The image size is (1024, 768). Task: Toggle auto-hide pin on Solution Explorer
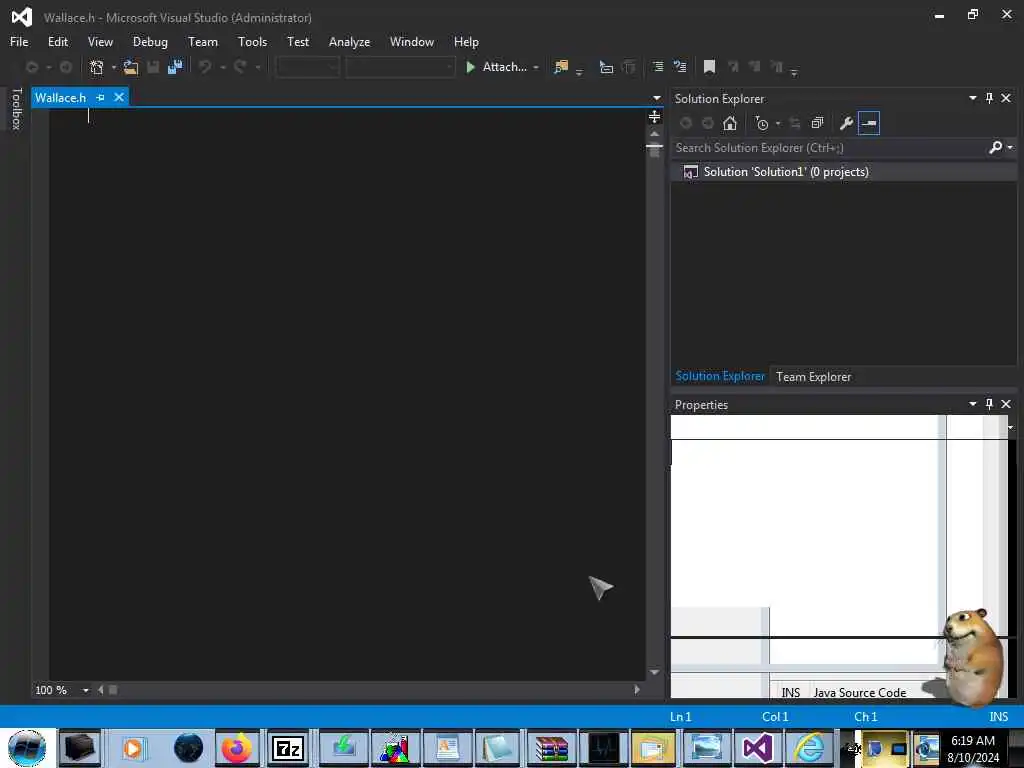[x=989, y=98]
